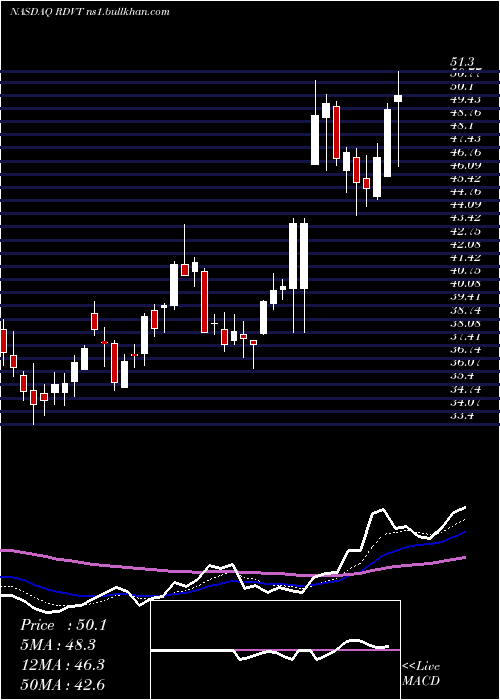The height and width of the screenshot is (700, 500).
Task: Click the 36.74 price level label
Action: pos(465,349)
